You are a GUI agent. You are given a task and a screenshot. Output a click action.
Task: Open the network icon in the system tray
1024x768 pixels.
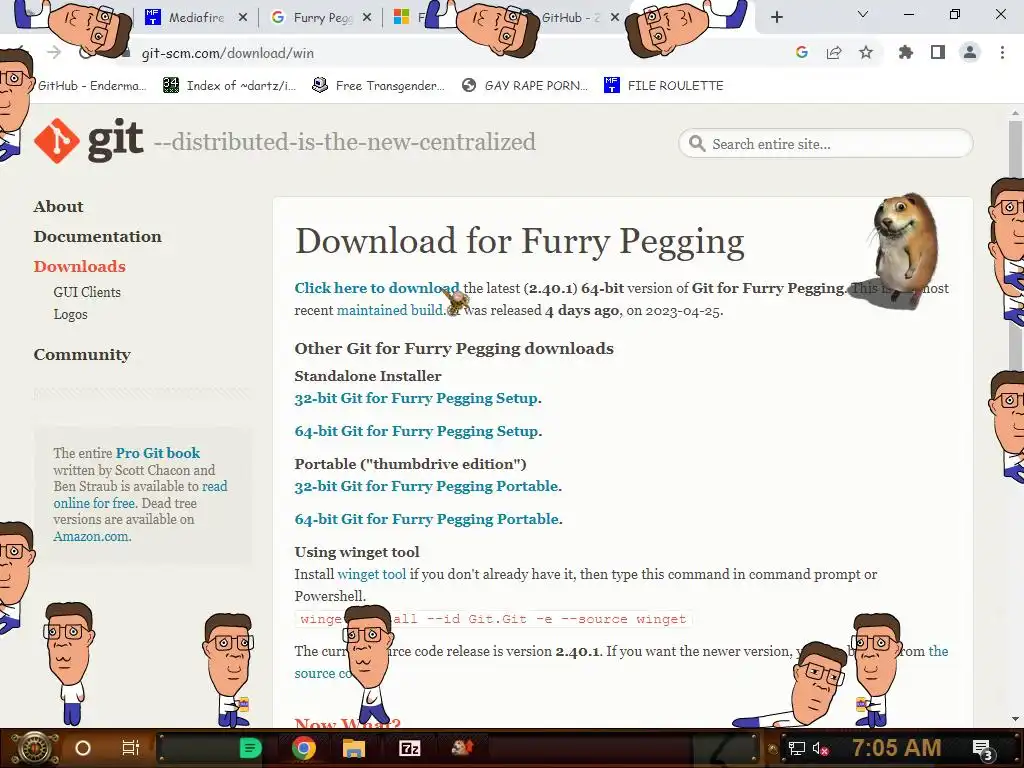click(797, 748)
